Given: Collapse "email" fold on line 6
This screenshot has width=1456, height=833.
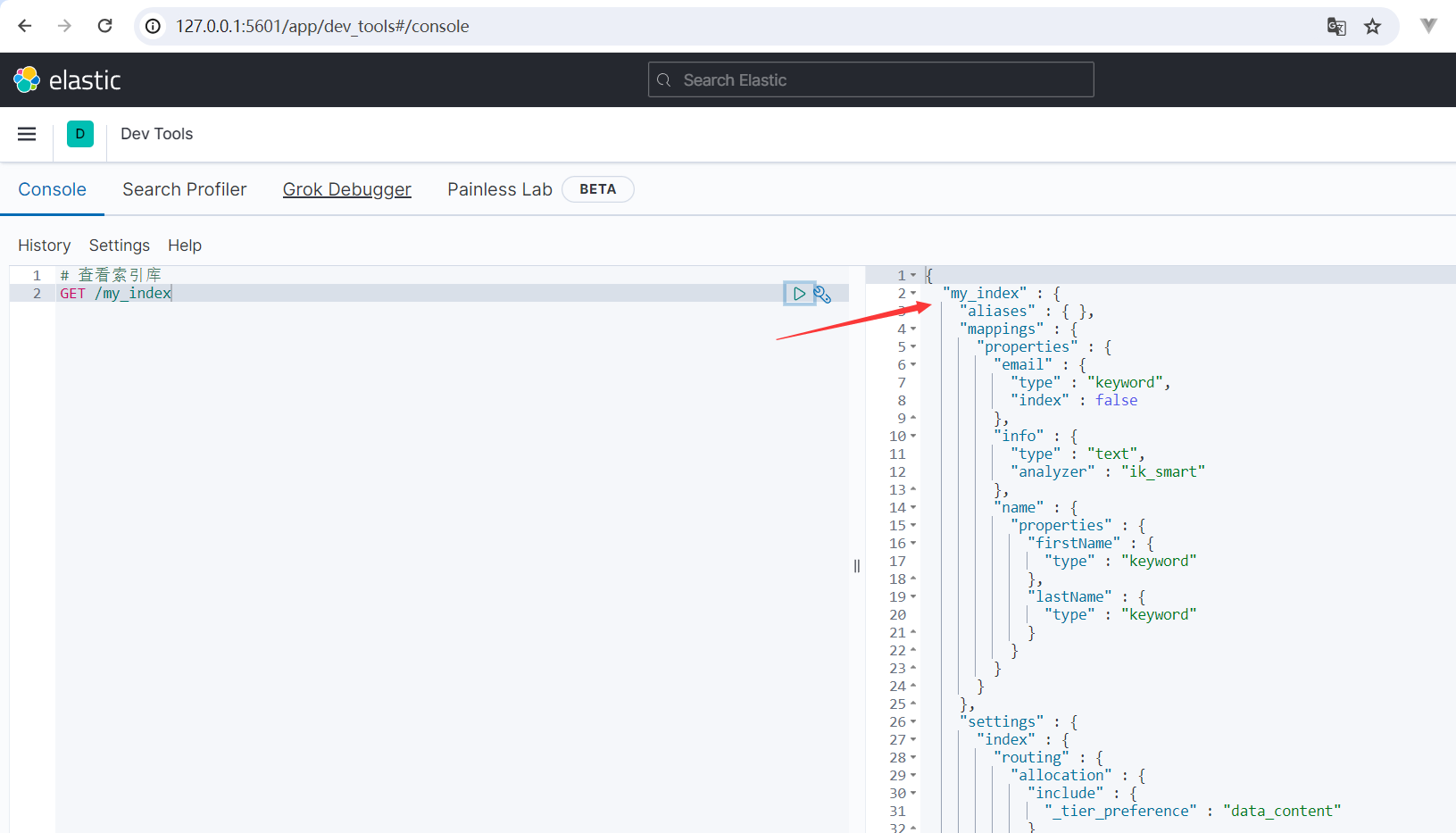Looking at the screenshot, I should (913, 365).
